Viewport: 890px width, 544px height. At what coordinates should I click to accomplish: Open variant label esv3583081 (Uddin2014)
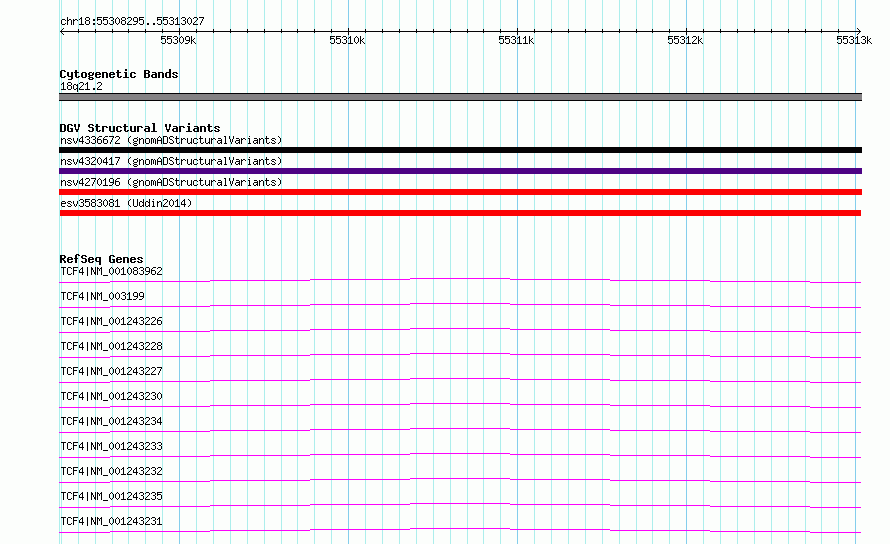(x=126, y=203)
